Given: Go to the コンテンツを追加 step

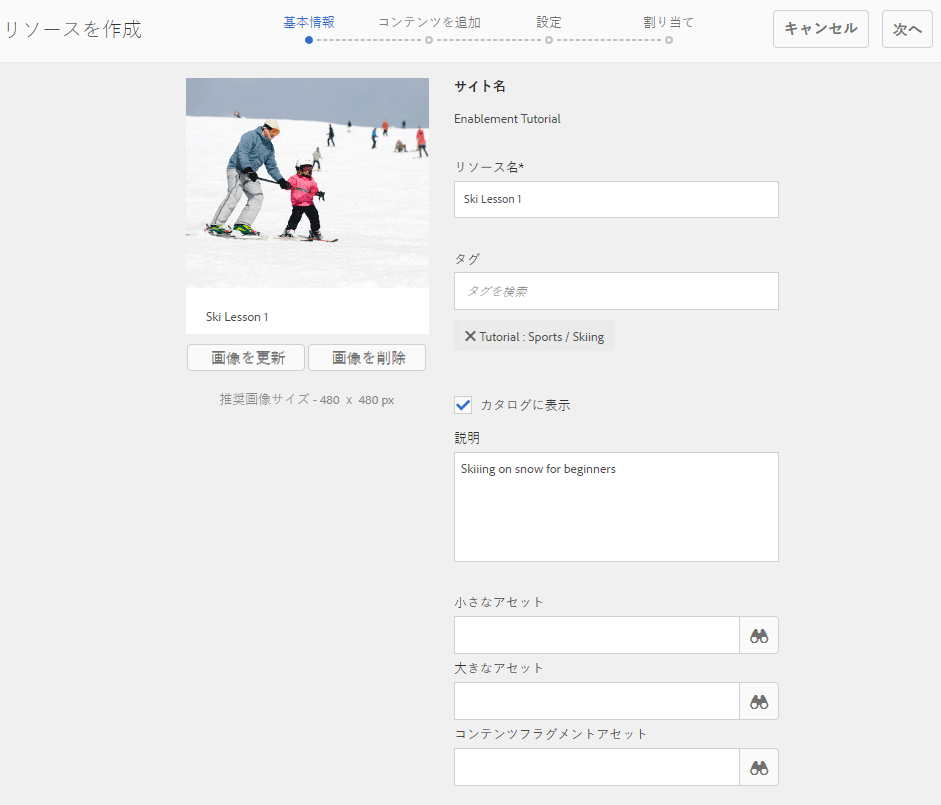Looking at the screenshot, I should click(429, 23).
